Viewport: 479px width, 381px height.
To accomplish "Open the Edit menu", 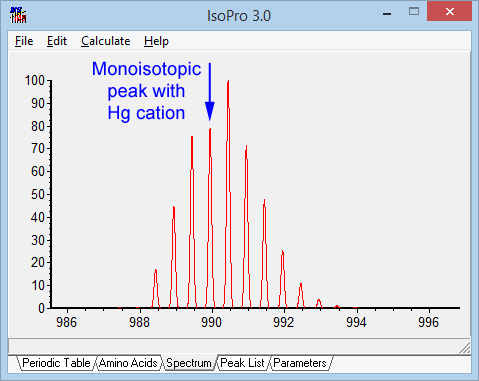I will click(57, 41).
